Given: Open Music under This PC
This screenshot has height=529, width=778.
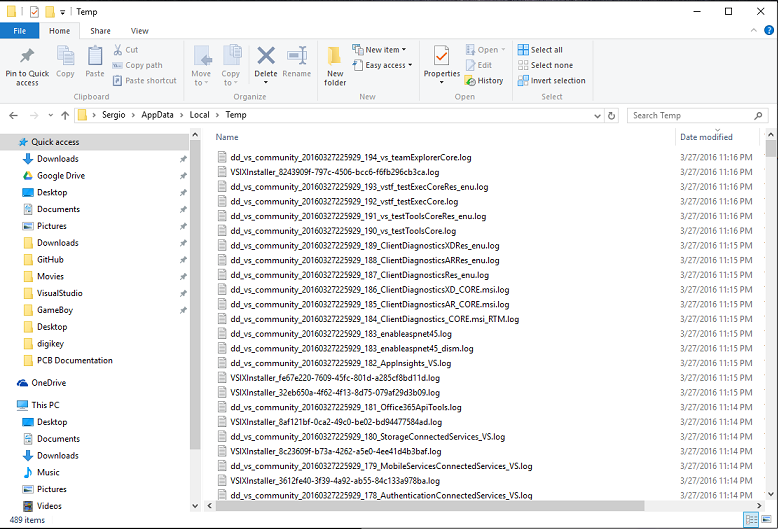Looking at the screenshot, I should pos(48,472).
